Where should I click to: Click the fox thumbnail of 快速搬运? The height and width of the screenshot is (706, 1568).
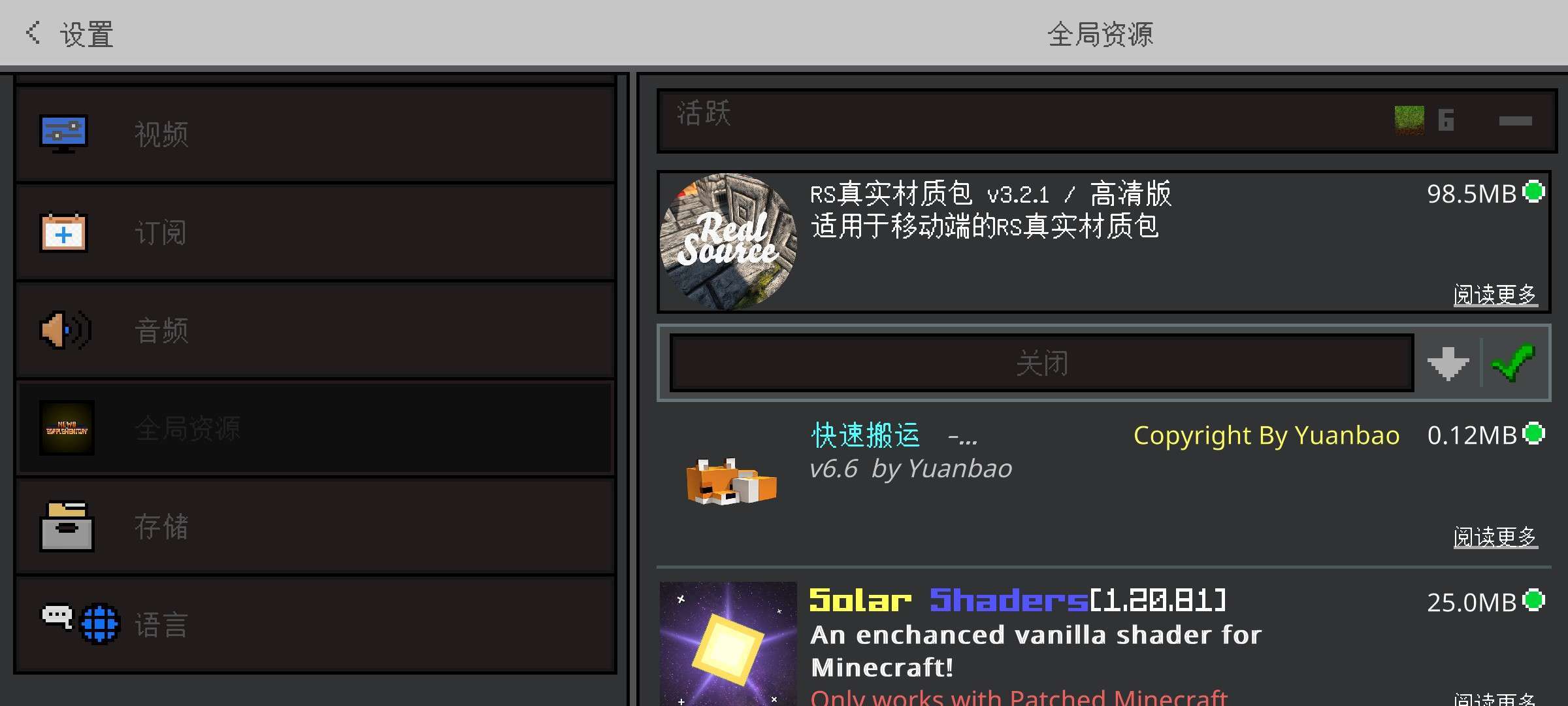[x=731, y=482]
